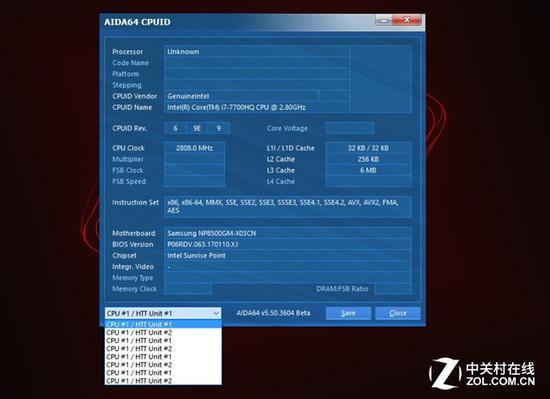The height and width of the screenshot is (399, 550).
Task: Click the CPUID Vendor GenuineIntel field
Action: 241,96
